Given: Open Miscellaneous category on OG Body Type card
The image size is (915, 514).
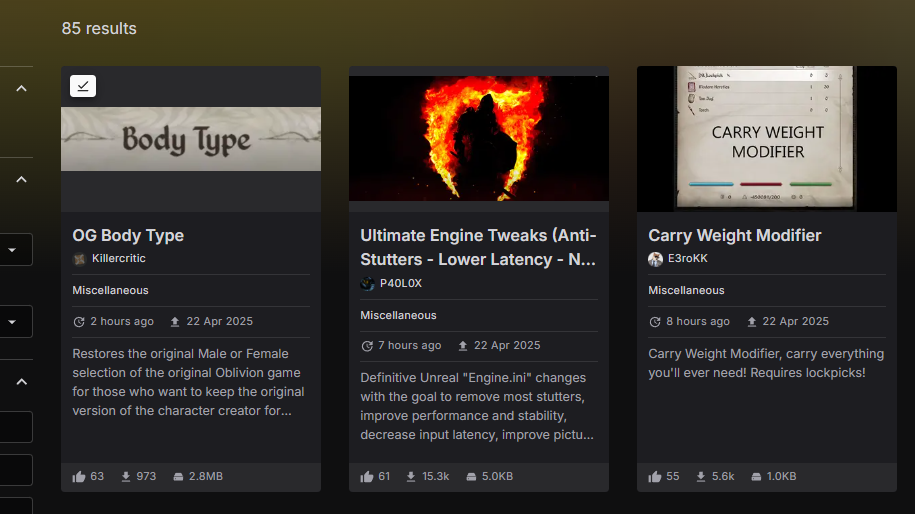Looking at the screenshot, I should pyautogui.click(x=110, y=291).
